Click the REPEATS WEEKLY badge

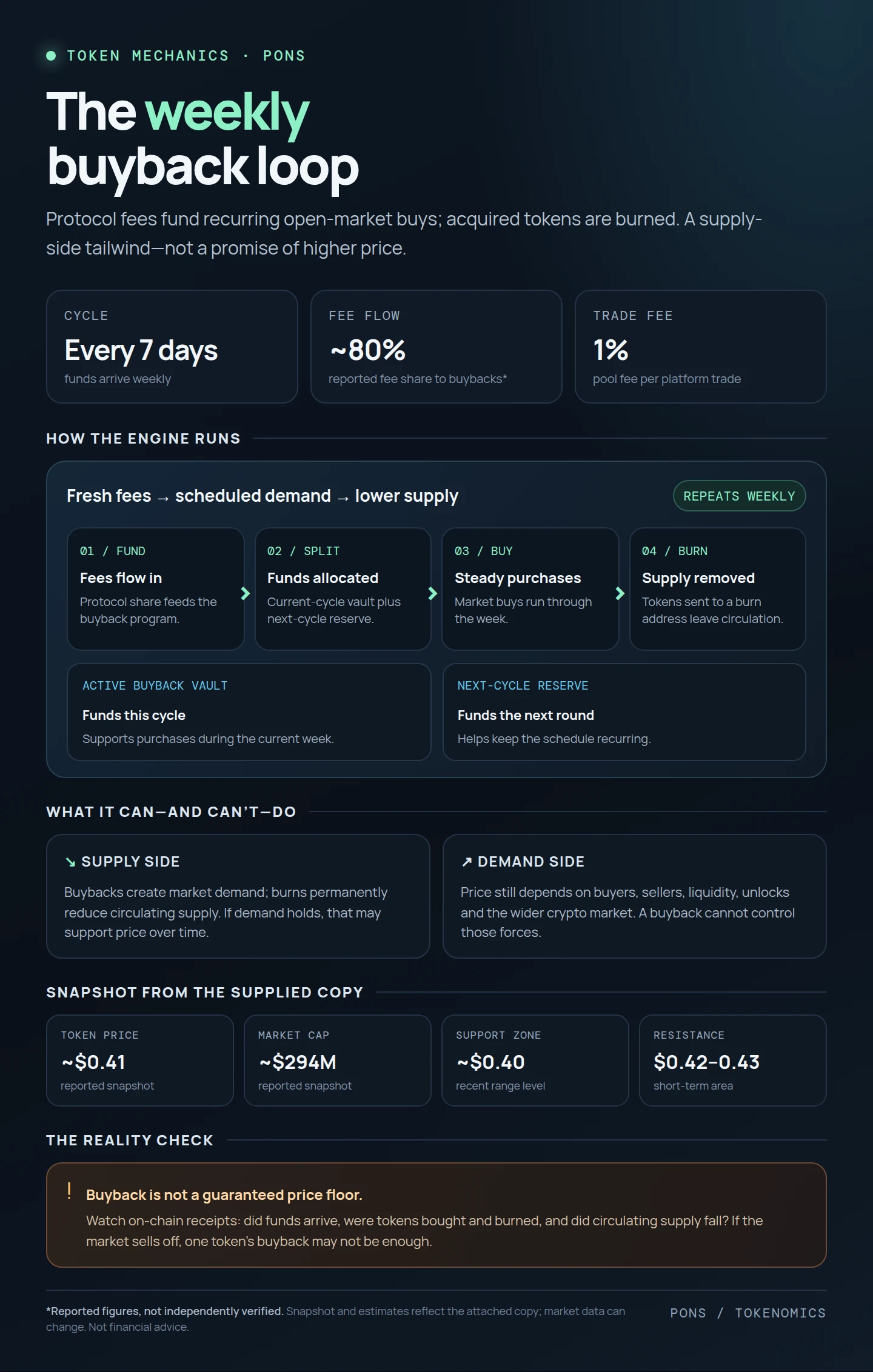click(739, 496)
